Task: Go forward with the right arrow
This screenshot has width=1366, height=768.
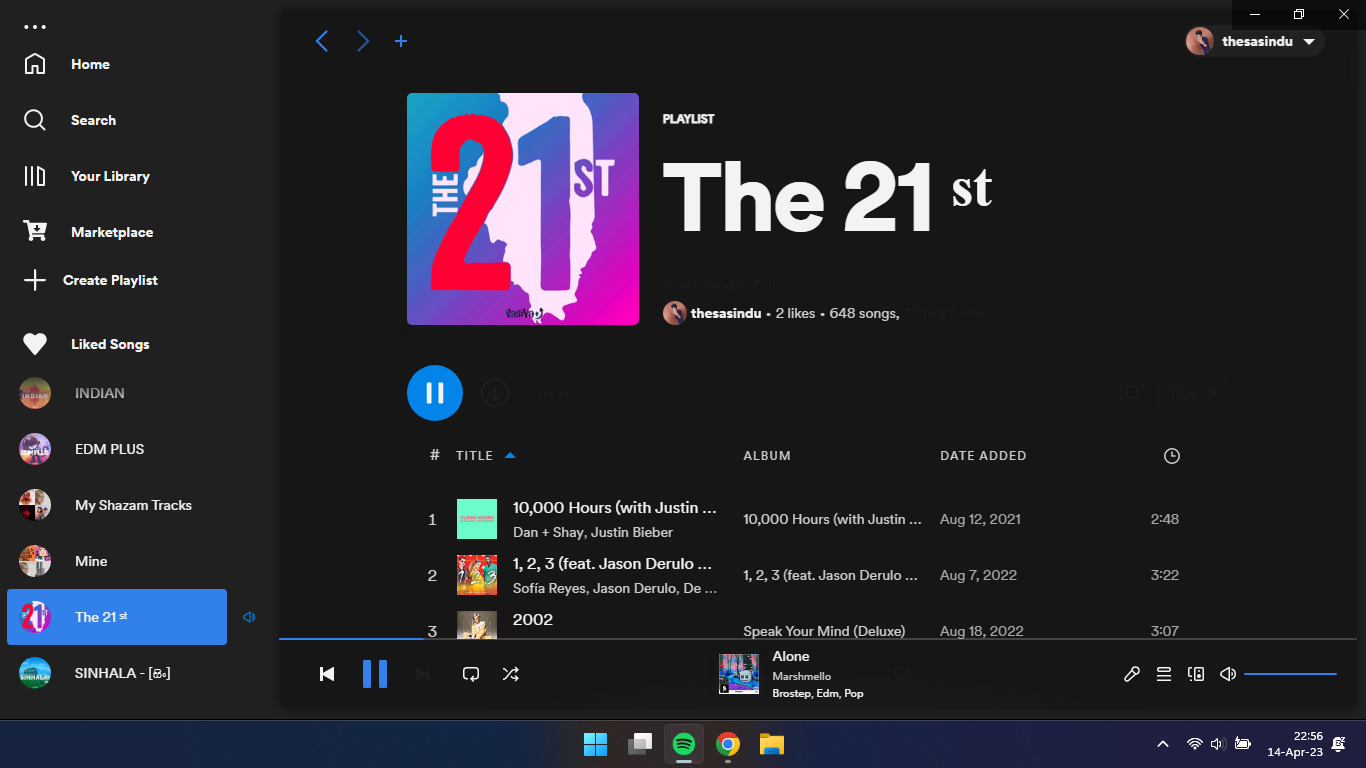Action: [x=362, y=41]
